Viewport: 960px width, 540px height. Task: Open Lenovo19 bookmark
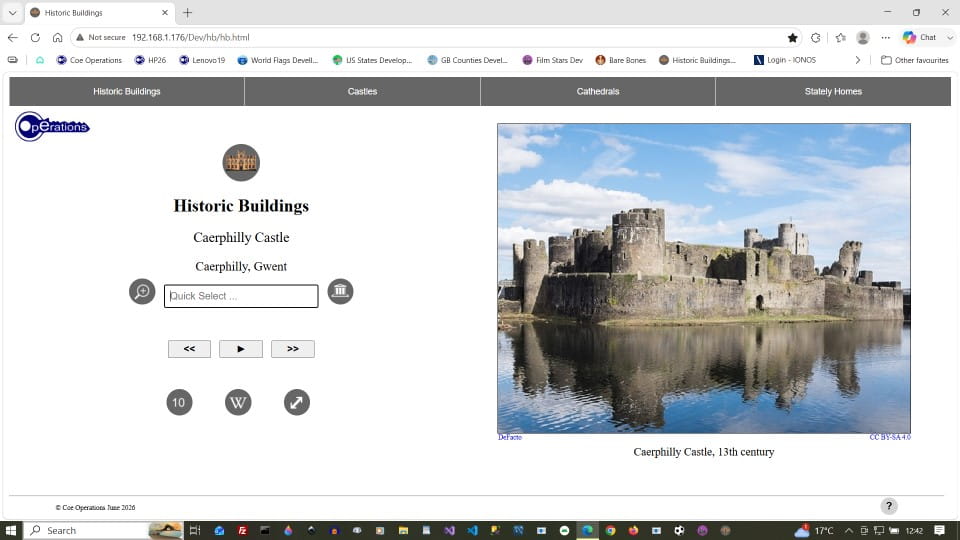point(202,60)
